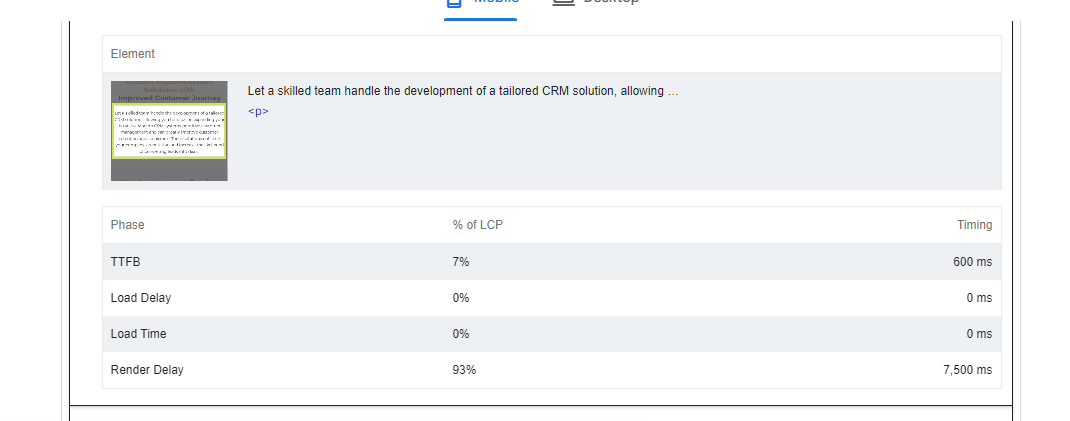The width and height of the screenshot is (1070, 421).
Task: Click the Desktop monitor icon
Action: tap(563, 2)
